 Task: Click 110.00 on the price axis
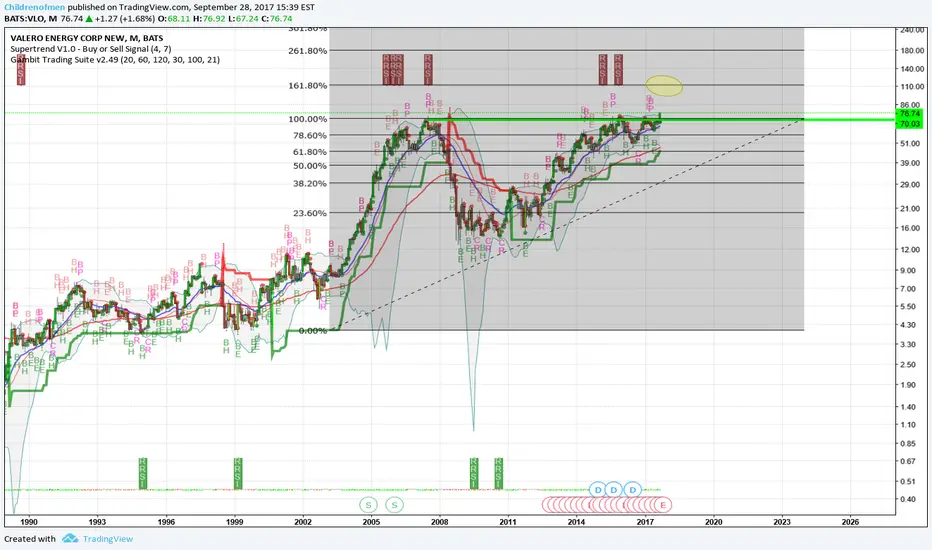click(912, 87)
